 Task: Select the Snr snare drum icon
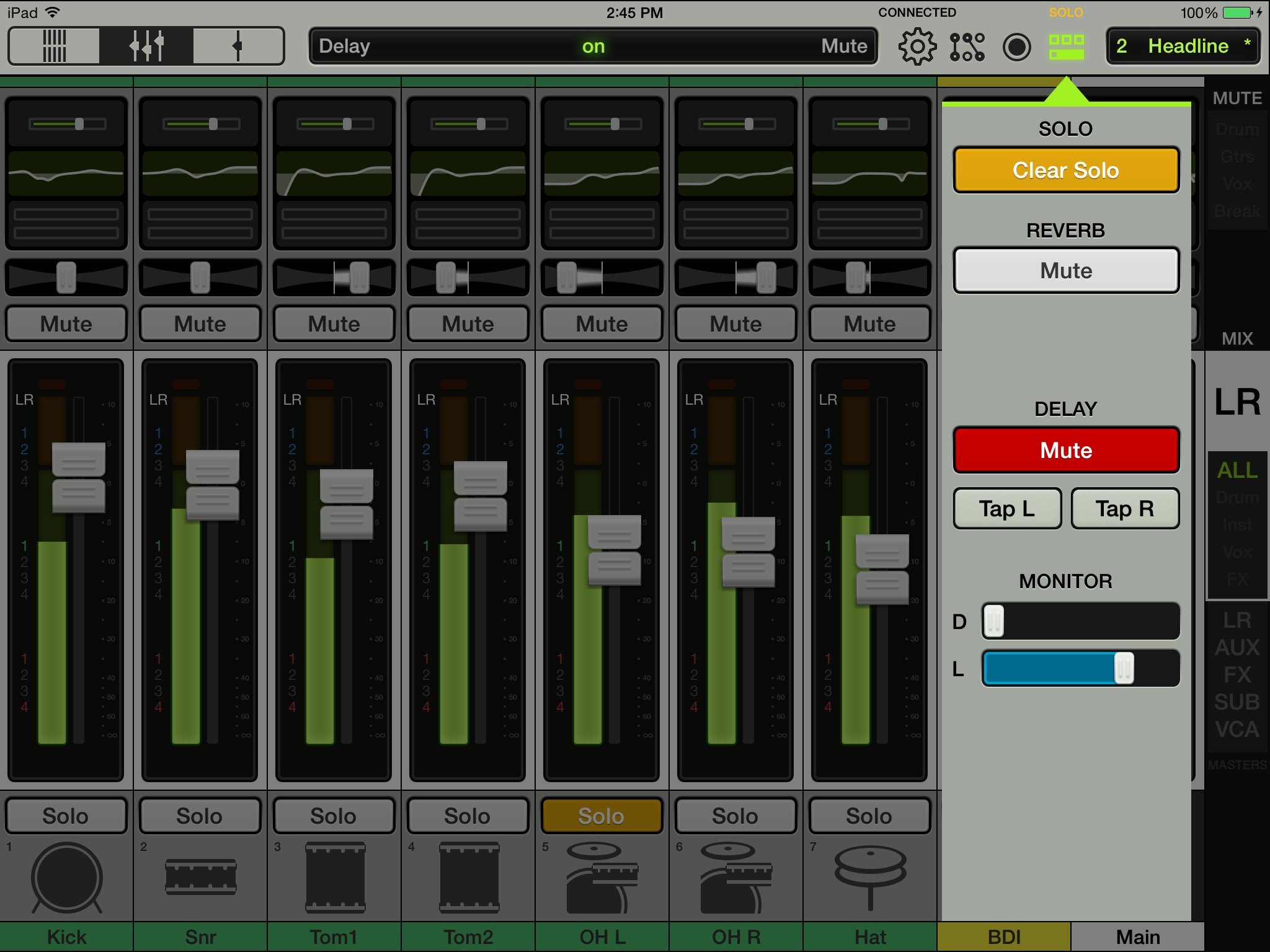200,876
